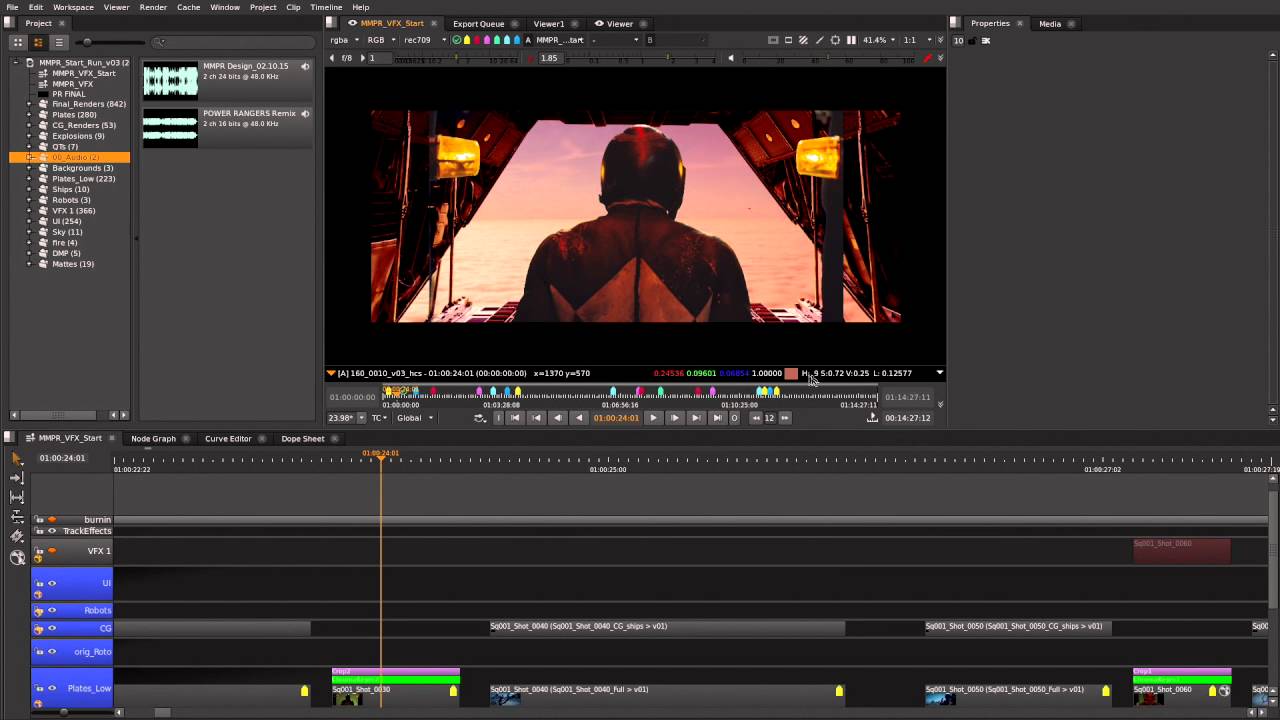The image size is (1280, 720).
Task: Expand the Final_Renders (842) bin
Action: click(x=29, y=104)
